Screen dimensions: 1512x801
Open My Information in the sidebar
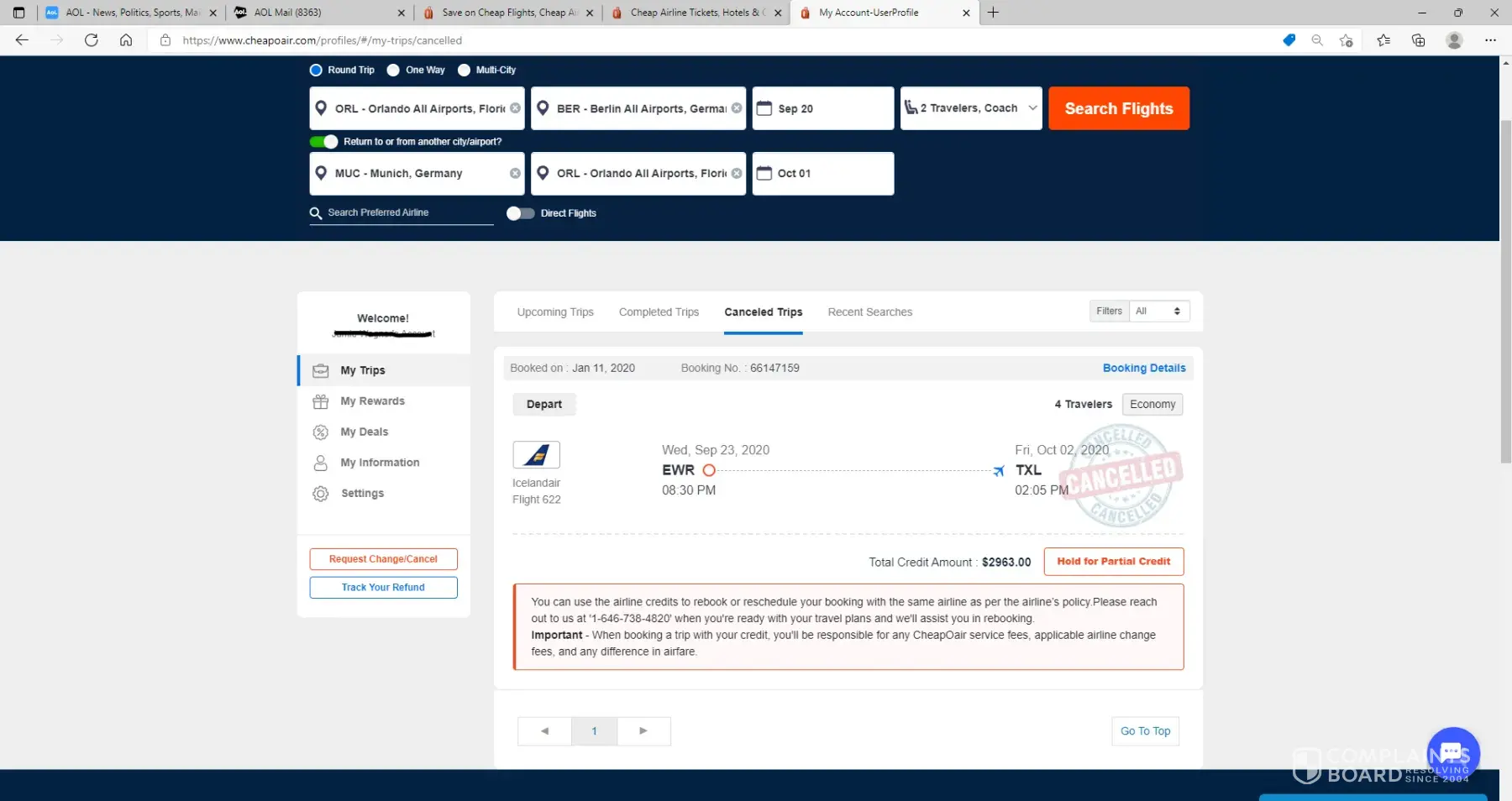point(384,463)
